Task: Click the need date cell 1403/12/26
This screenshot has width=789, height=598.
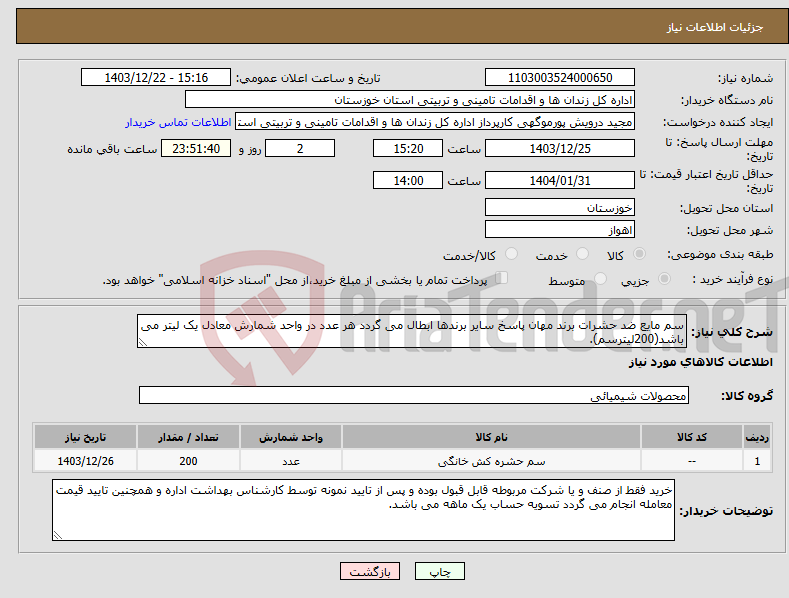Action: (x=86, y=461)
